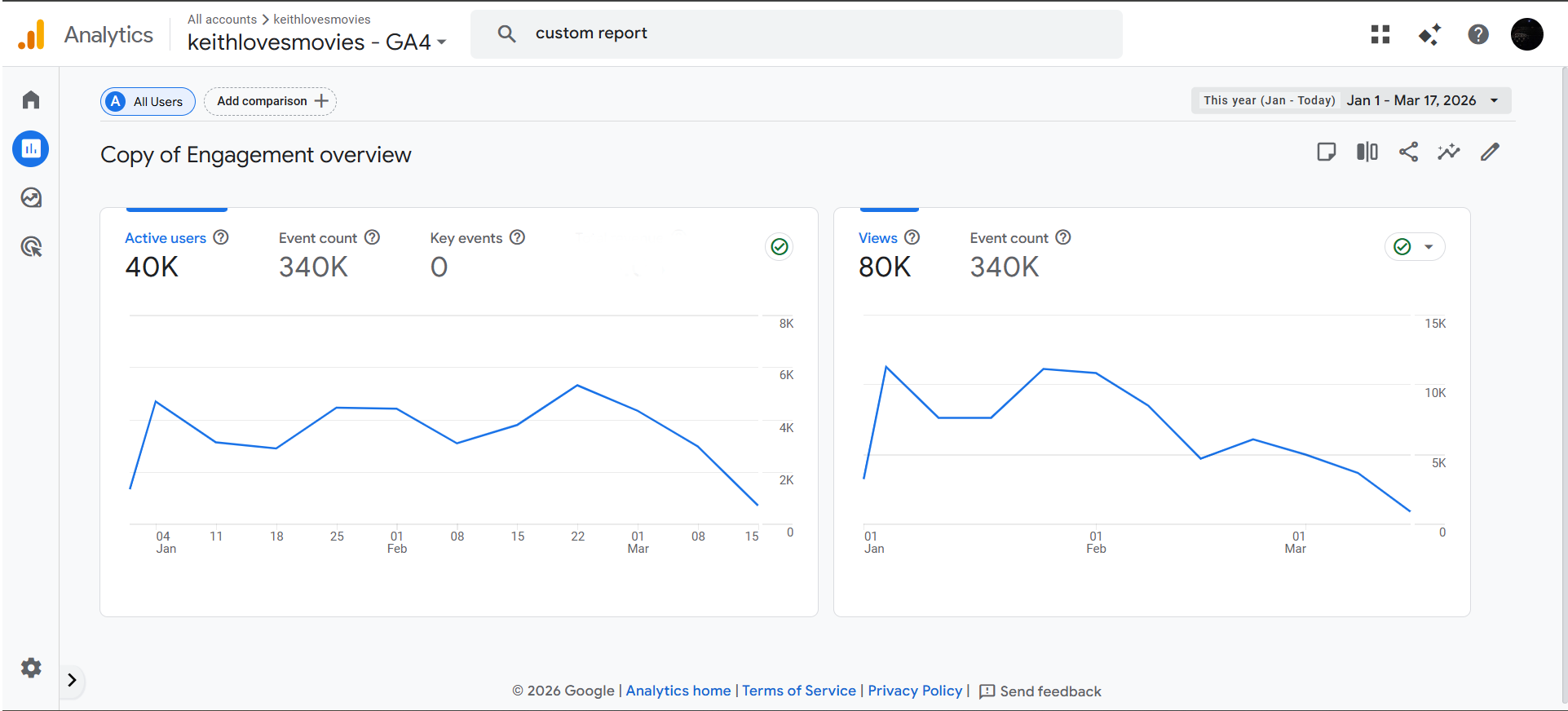
Task: Click the Edit comparisons columns icon
Action: (1367, 152)
